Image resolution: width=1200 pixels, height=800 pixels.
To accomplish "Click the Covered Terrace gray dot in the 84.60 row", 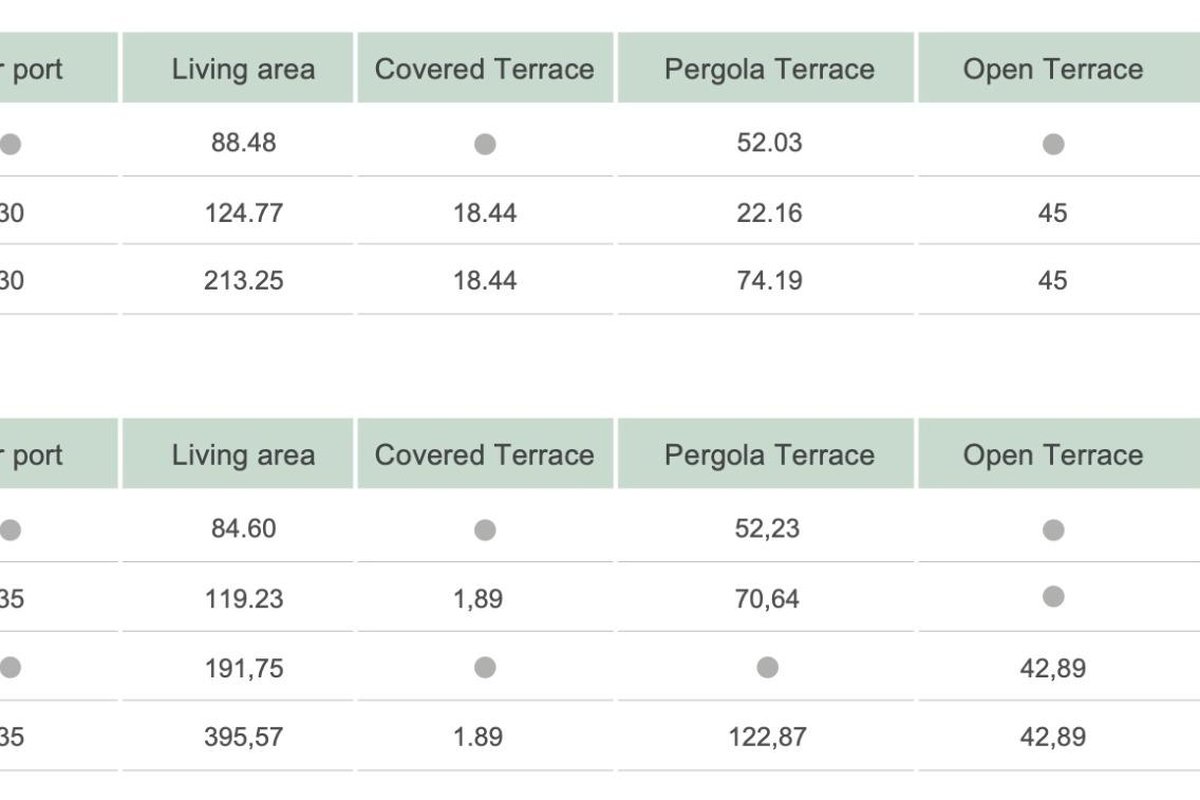I will [x=485, y=530].
